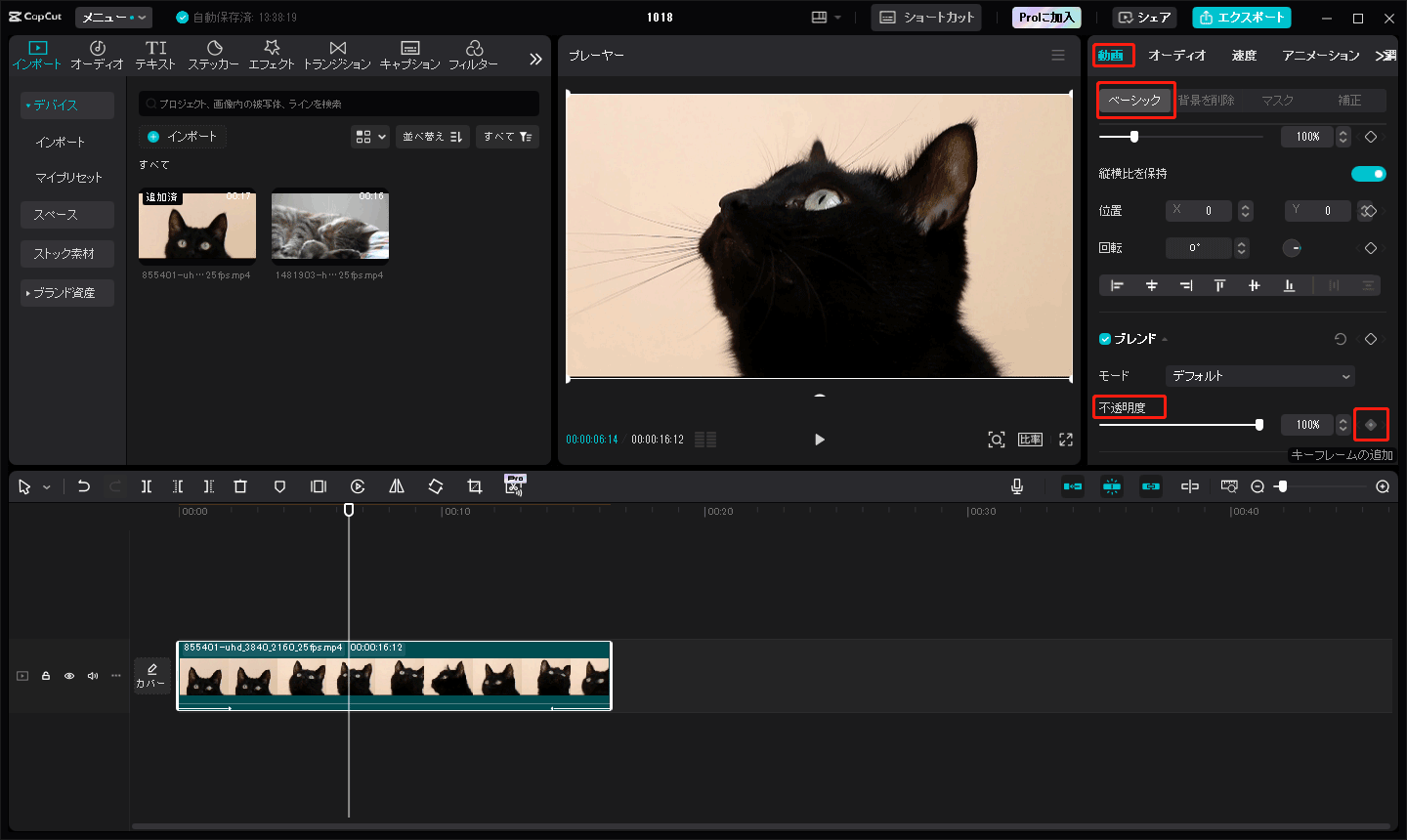
Task: Click the scale slider handle
Action: pyautogui.click(x=1133, y=137)
